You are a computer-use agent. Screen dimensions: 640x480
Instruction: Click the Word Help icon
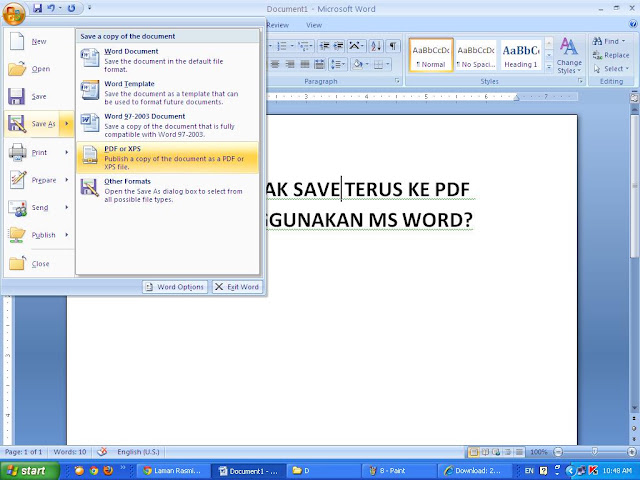click(x=633, y=25)
